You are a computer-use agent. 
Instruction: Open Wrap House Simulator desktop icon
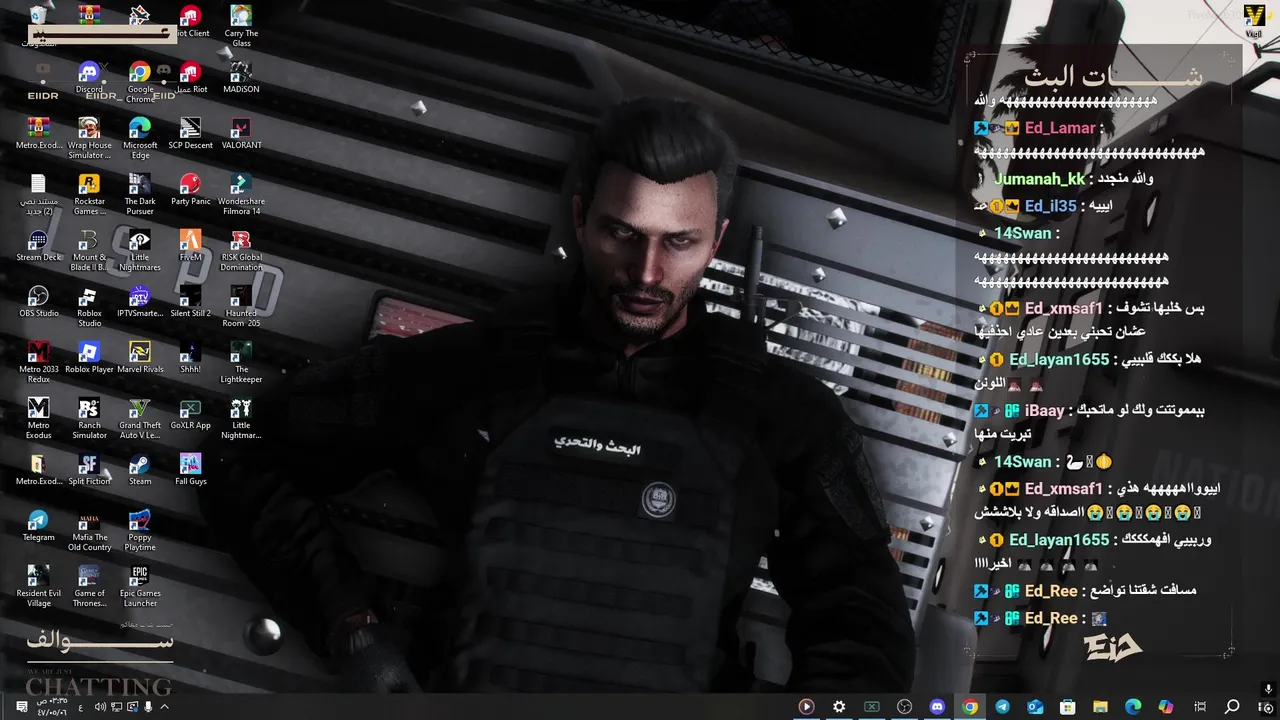[x=89, y=138]
